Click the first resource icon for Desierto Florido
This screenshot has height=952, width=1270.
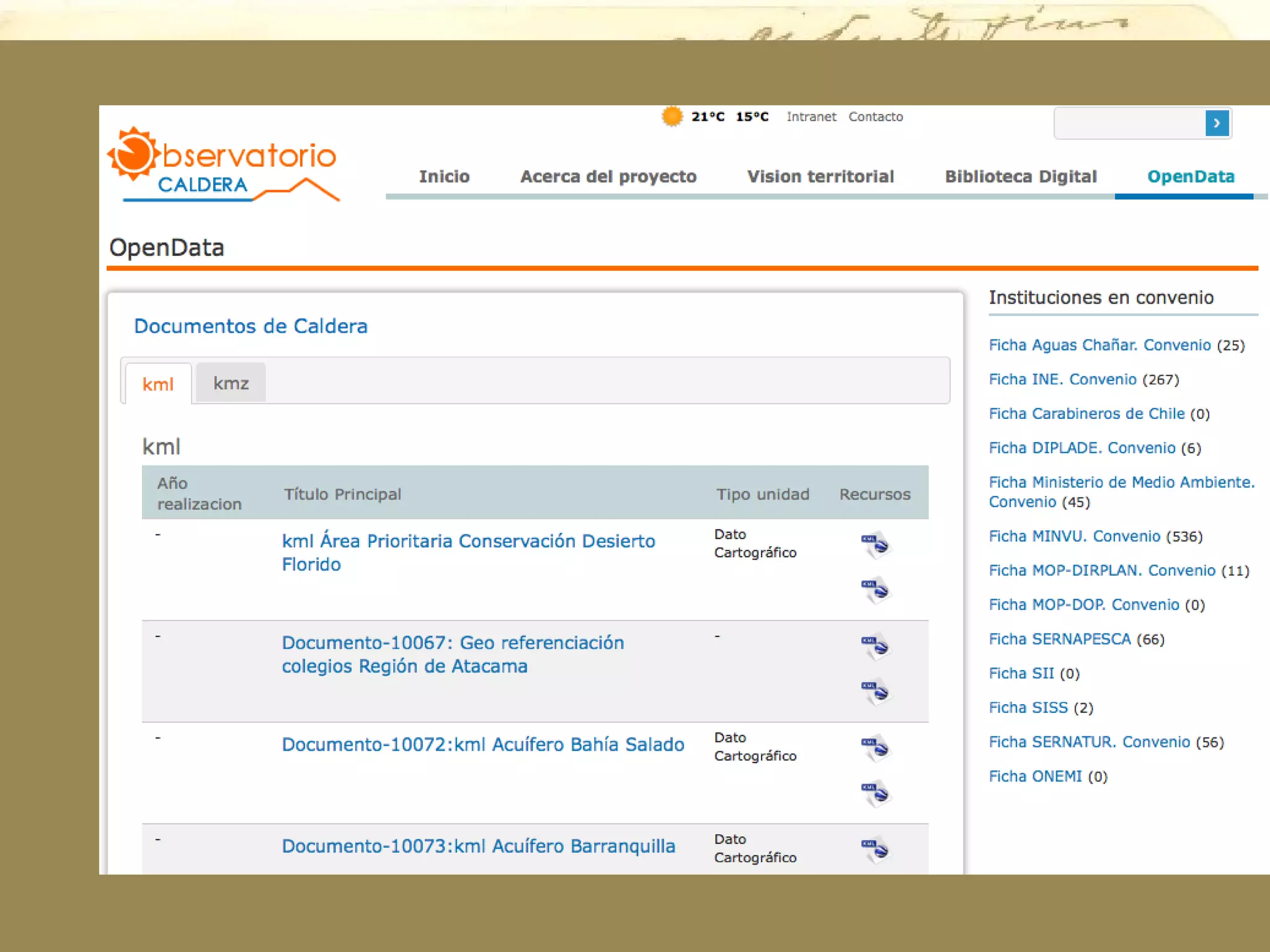coord(875,545)
